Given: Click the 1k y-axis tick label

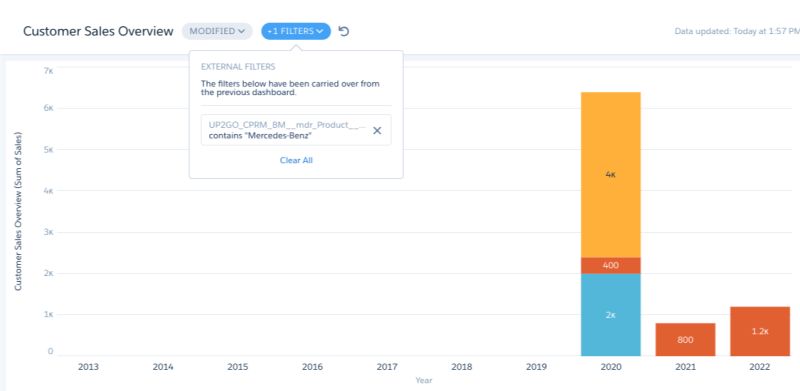Looking at the screenshot, I should click(x=49, y=314).
